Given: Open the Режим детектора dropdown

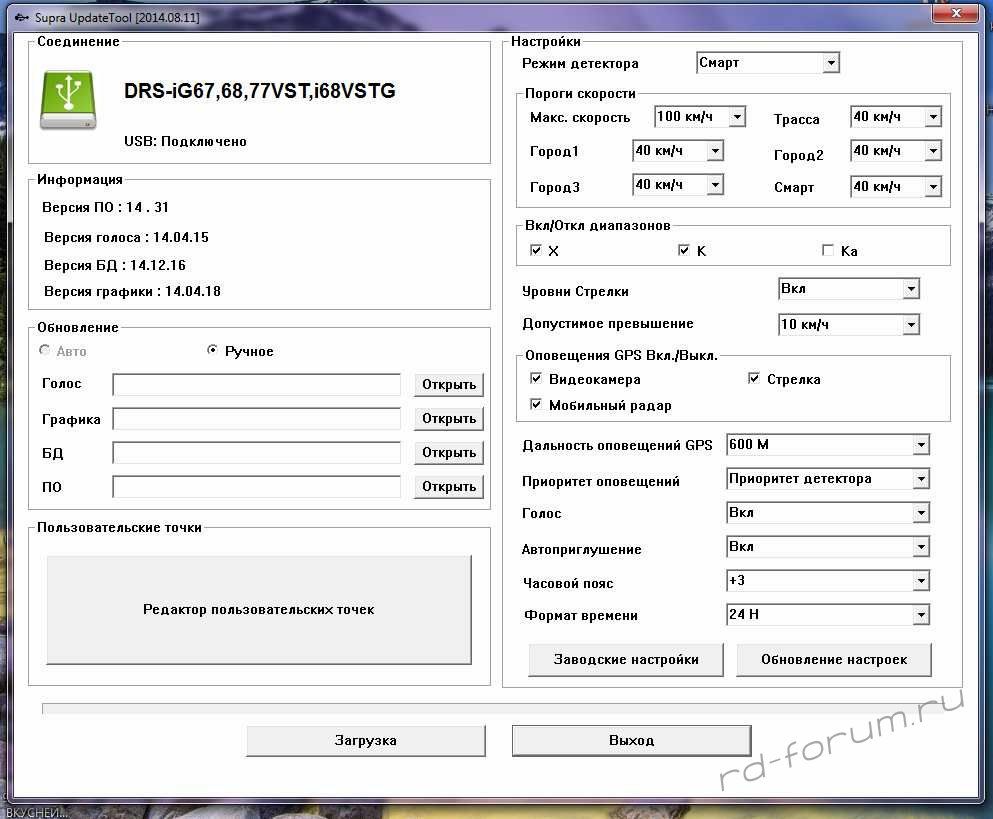Looking at the screenshot, I should click(830, 63).
